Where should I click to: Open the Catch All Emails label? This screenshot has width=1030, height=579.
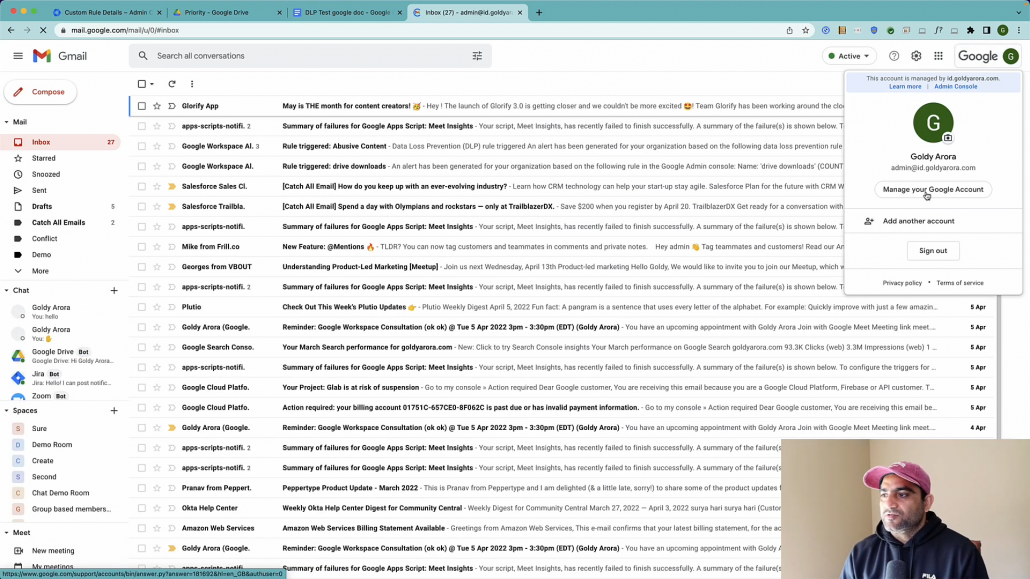pos(58,223)
